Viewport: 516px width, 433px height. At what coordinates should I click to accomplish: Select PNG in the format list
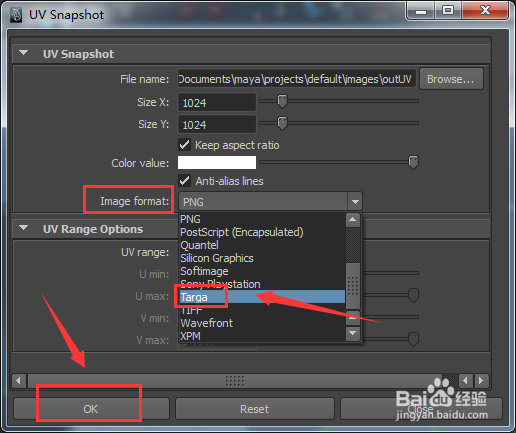coord(262,219)
